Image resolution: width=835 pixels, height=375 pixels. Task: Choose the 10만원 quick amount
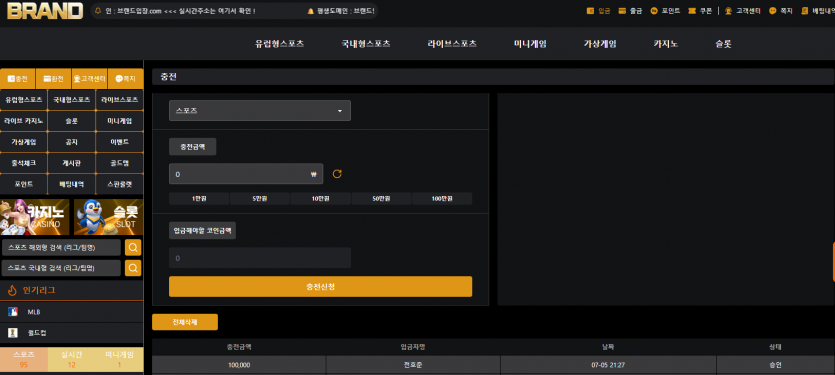pyautogui.click(x=321, y=199)
